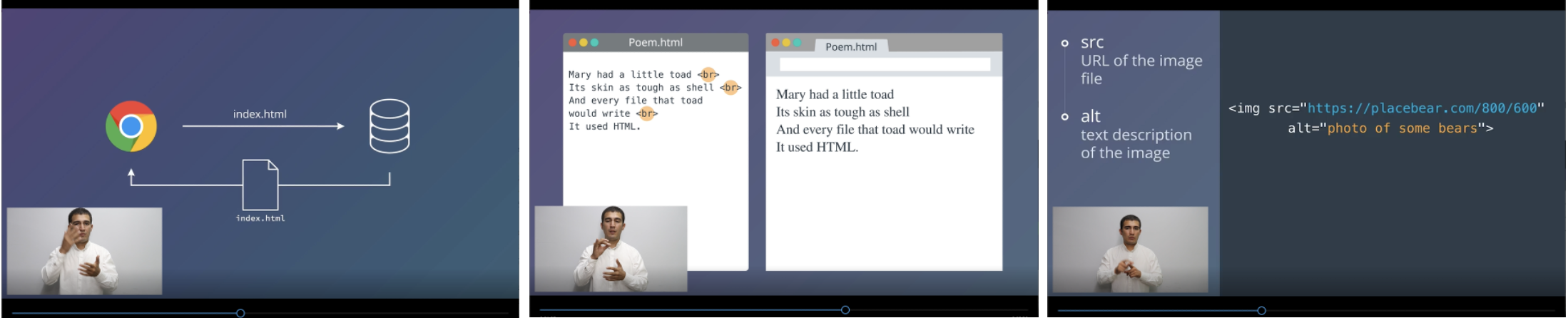Click the database cylinder icon

click(390, 126)
